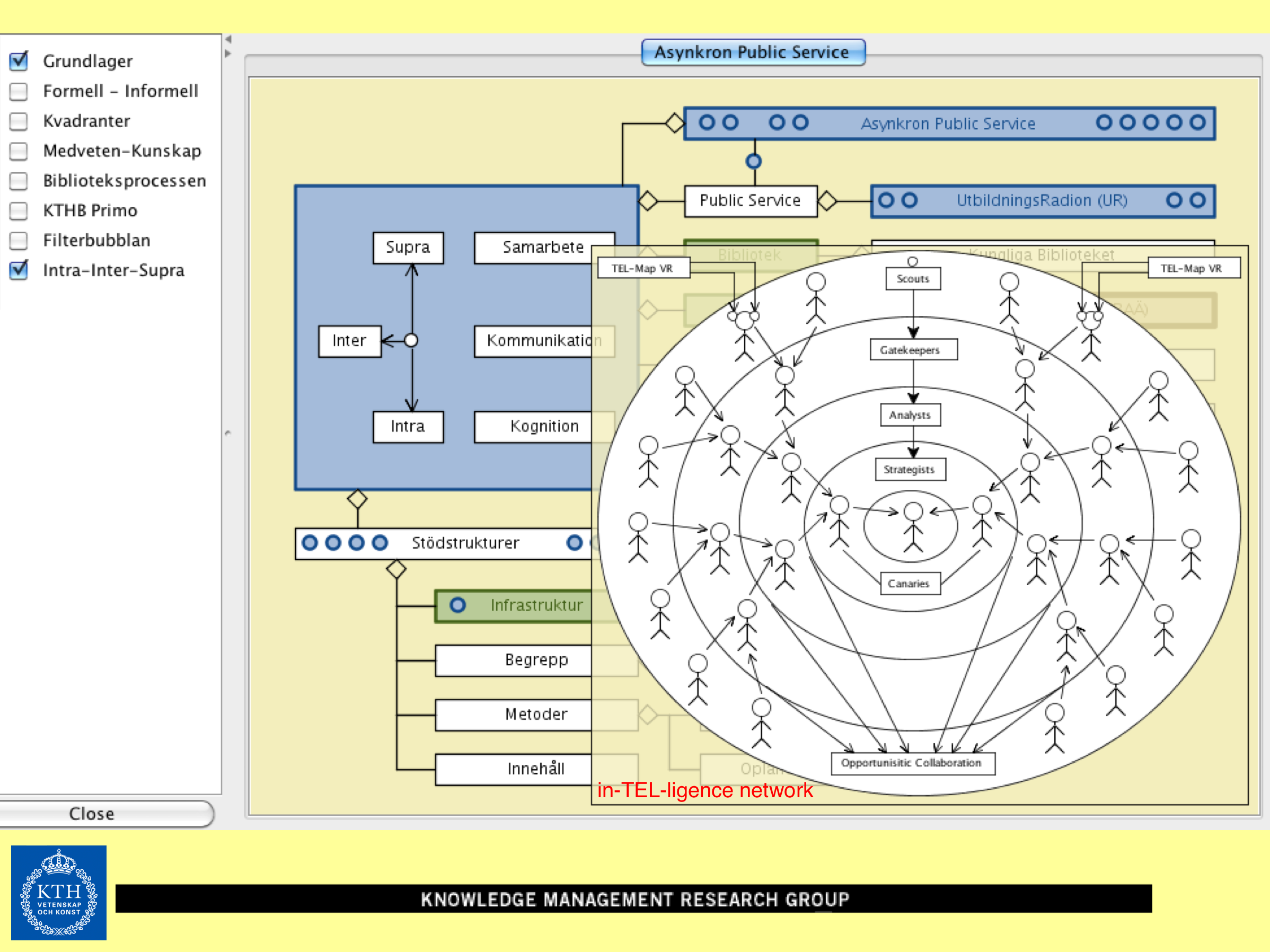Click the UtbildningsRadion (UR) blue bar
1270x952 pixels.
pos(1042,201)
